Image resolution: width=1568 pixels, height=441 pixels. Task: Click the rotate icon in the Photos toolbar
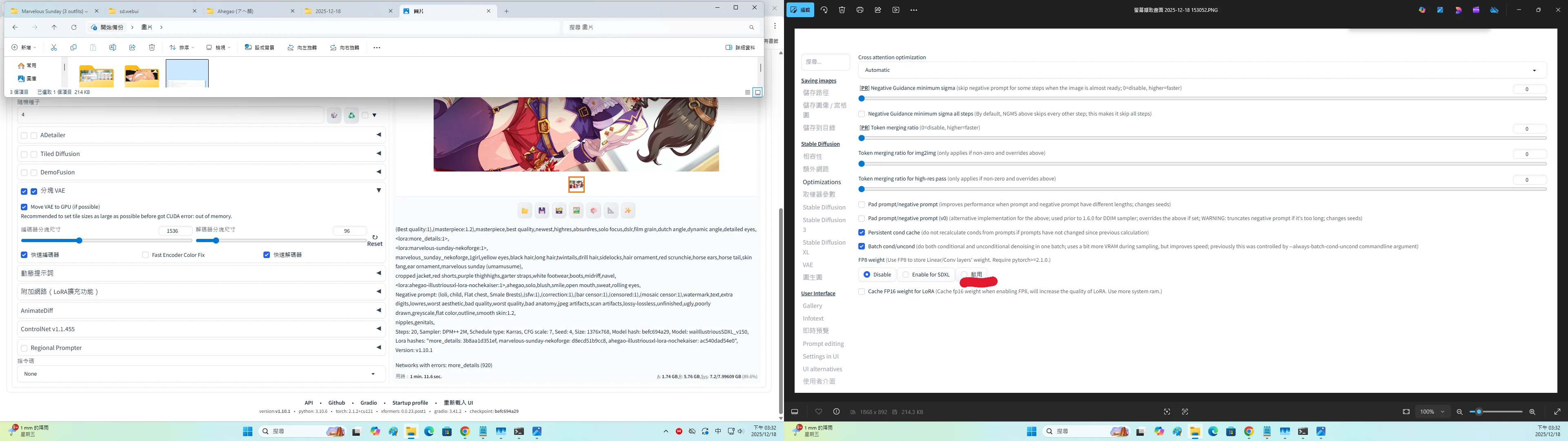(824, 10)
